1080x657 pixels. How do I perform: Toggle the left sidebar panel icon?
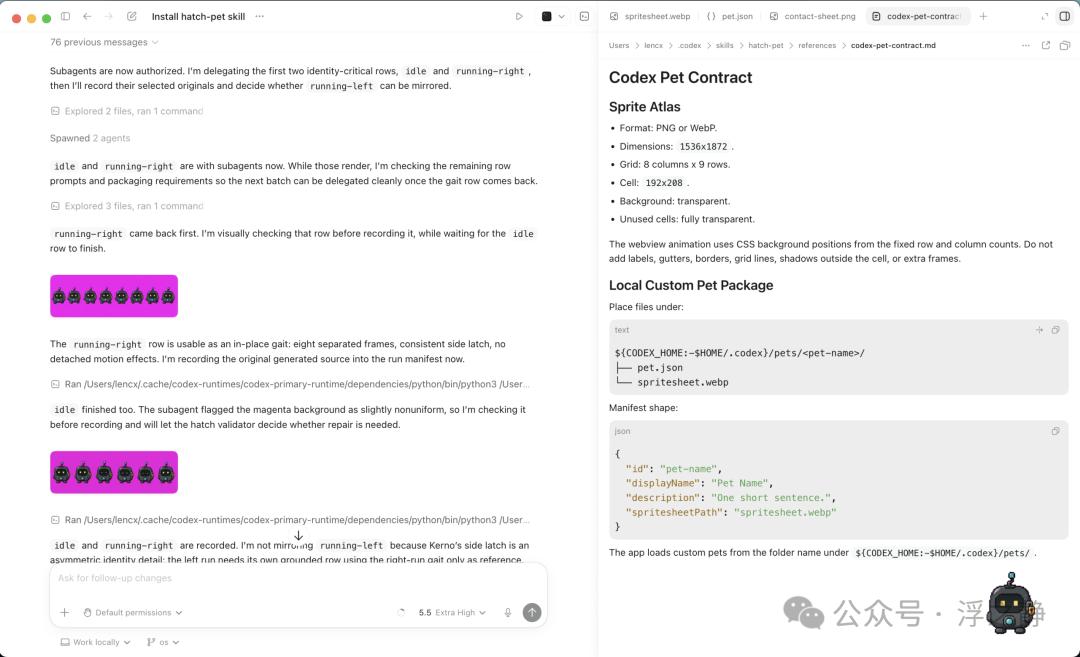65,17
